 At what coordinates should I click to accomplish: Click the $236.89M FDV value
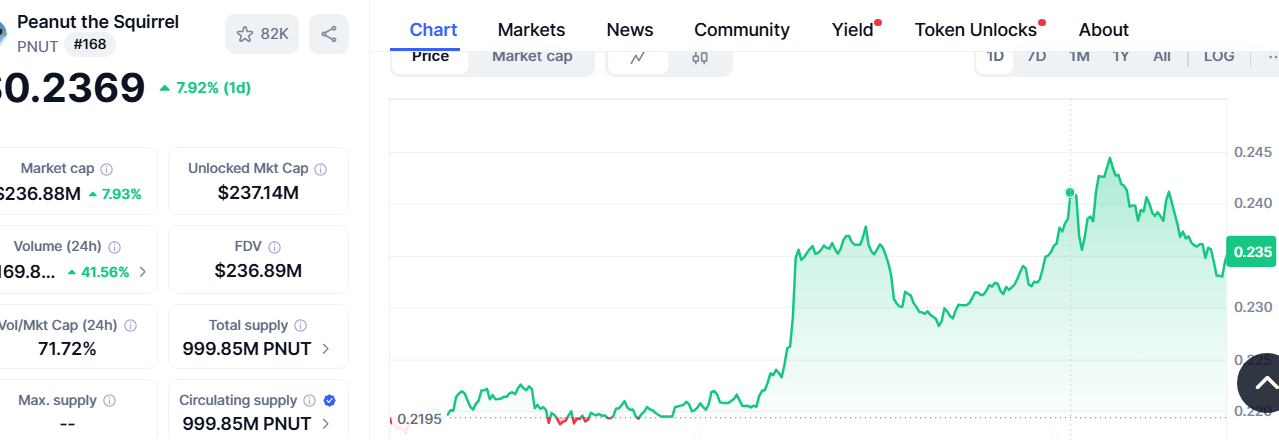[258, 271]
